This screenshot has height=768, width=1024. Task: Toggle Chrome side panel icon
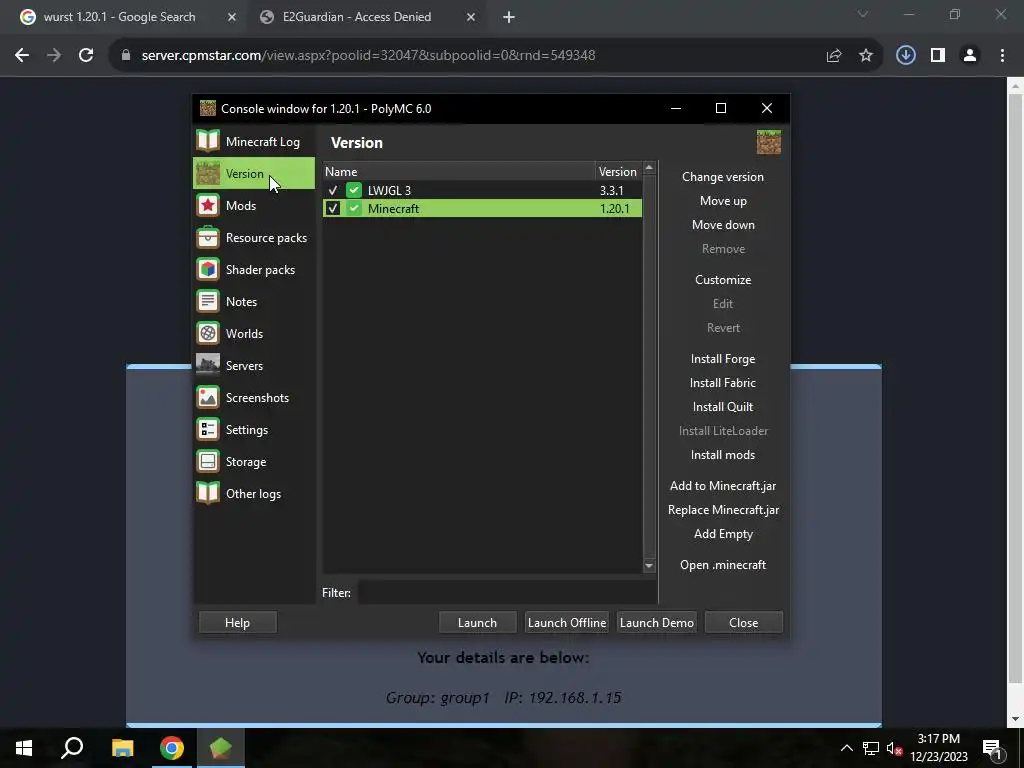938,56
